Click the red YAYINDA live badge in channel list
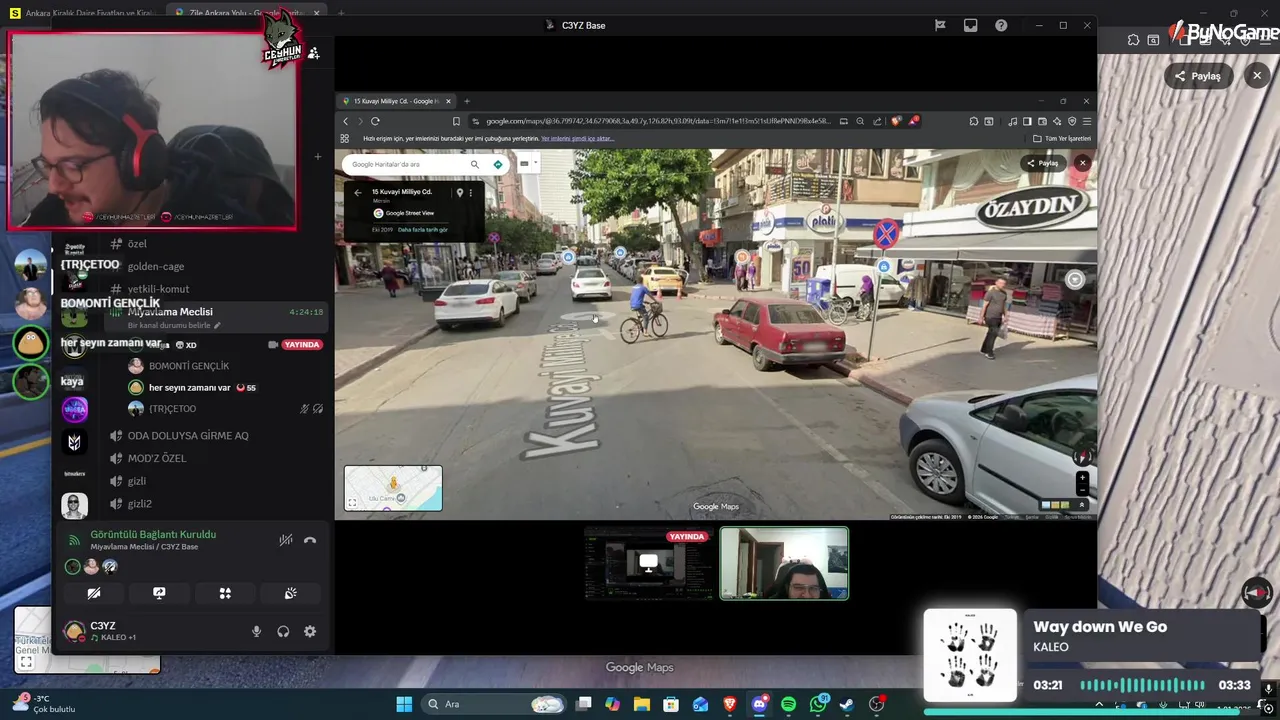Image resolution: width=1280 pixels, height=720 pixels. 301,344
